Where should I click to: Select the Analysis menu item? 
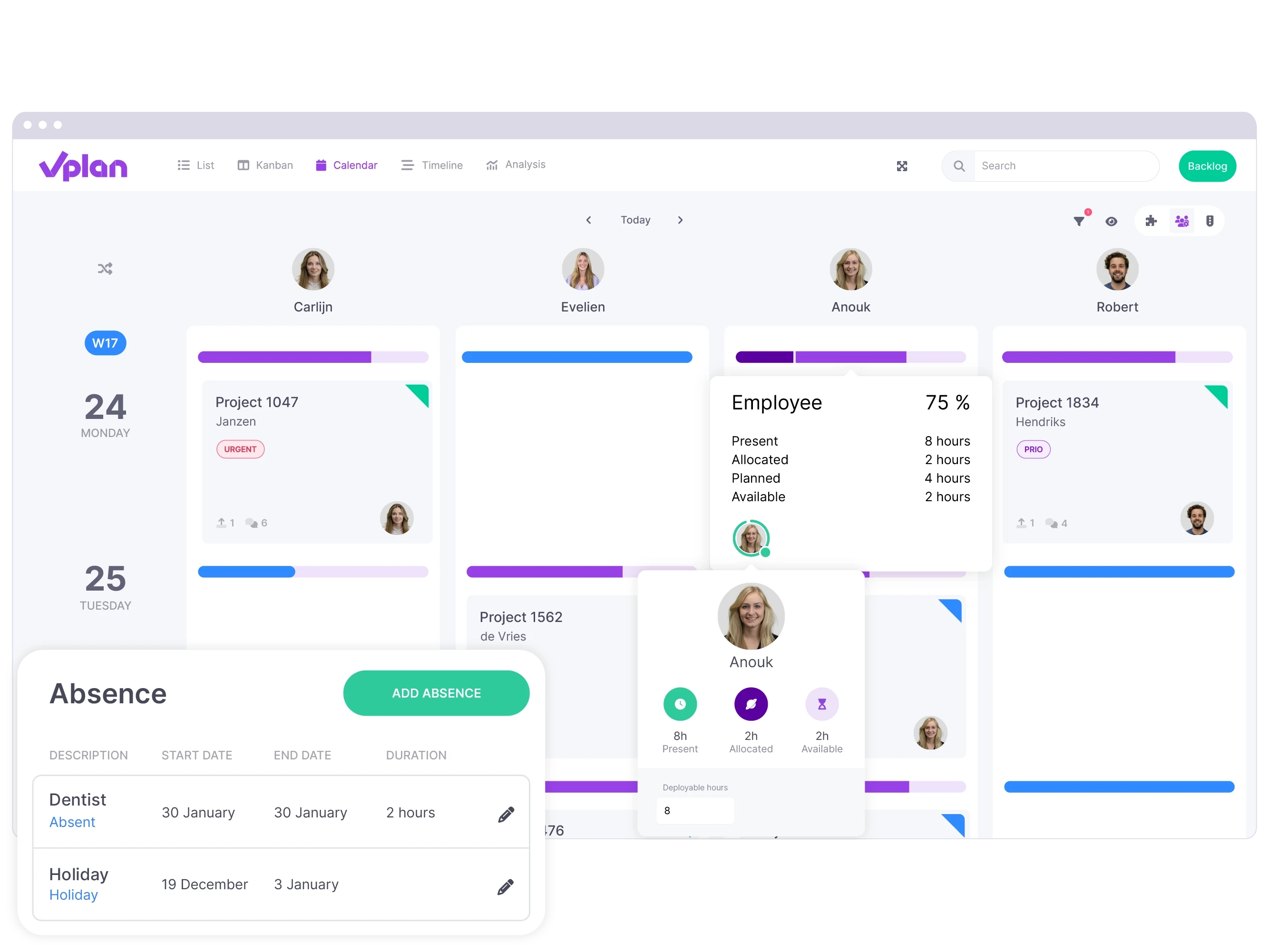(516, 165)
